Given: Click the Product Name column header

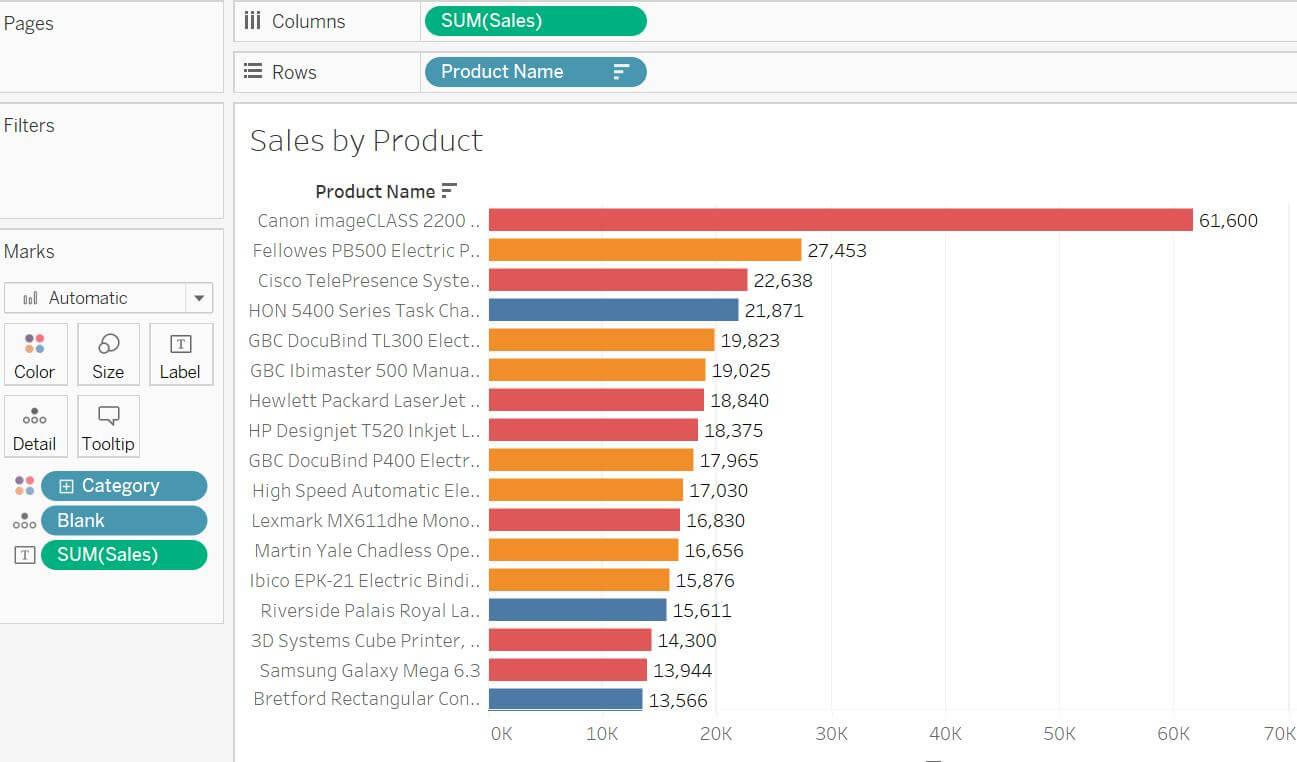Looking at the screenshot, I should pos(375,192).
